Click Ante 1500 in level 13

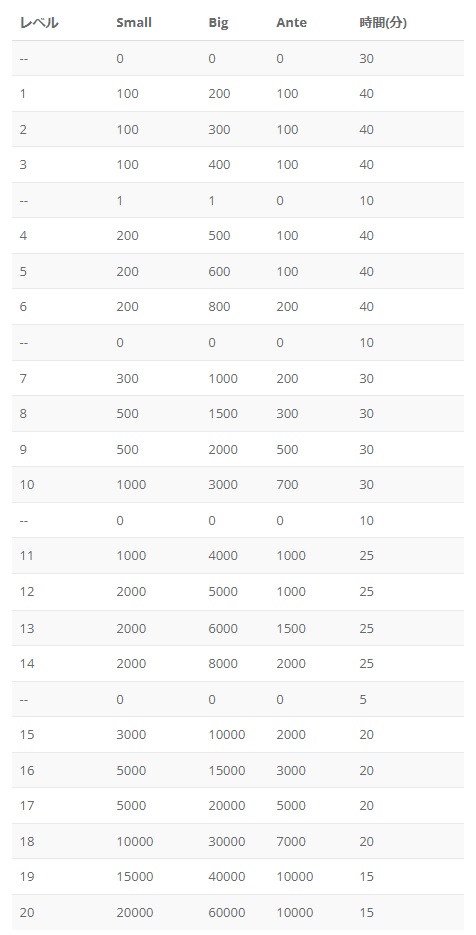[290, 628]
